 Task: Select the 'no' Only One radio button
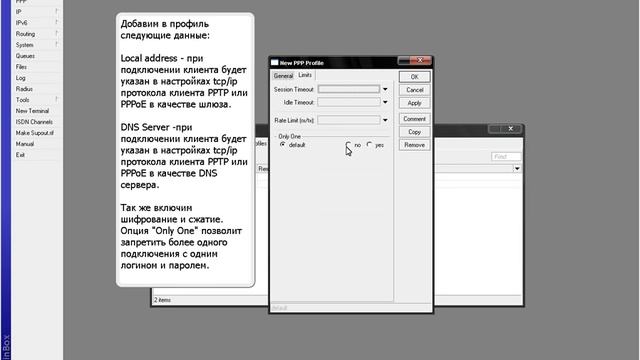(x=348, y=145)
